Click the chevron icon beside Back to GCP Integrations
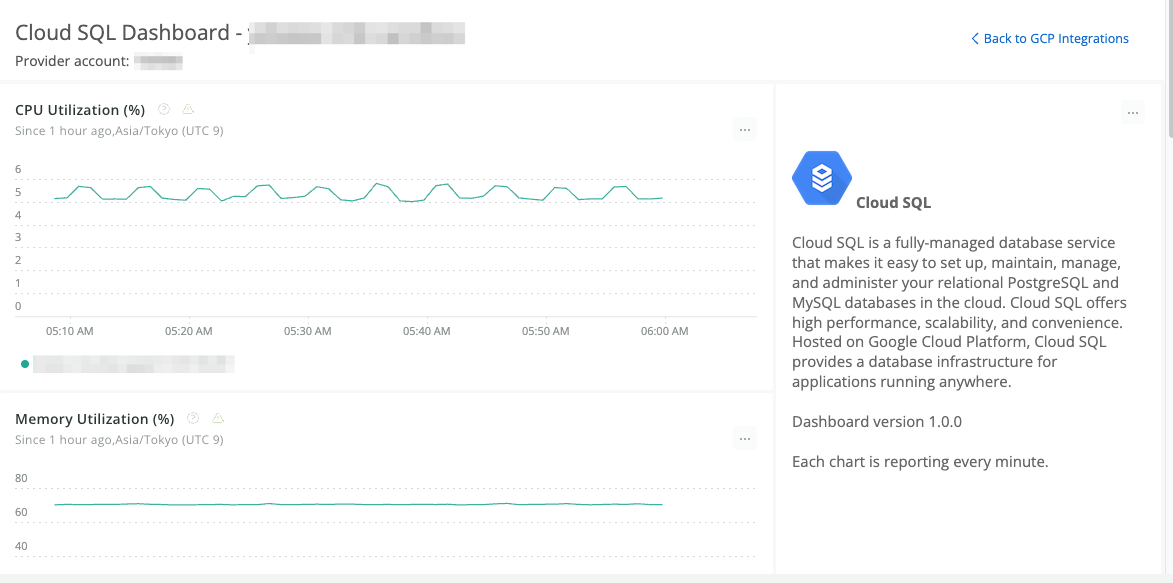 point(974,38)
